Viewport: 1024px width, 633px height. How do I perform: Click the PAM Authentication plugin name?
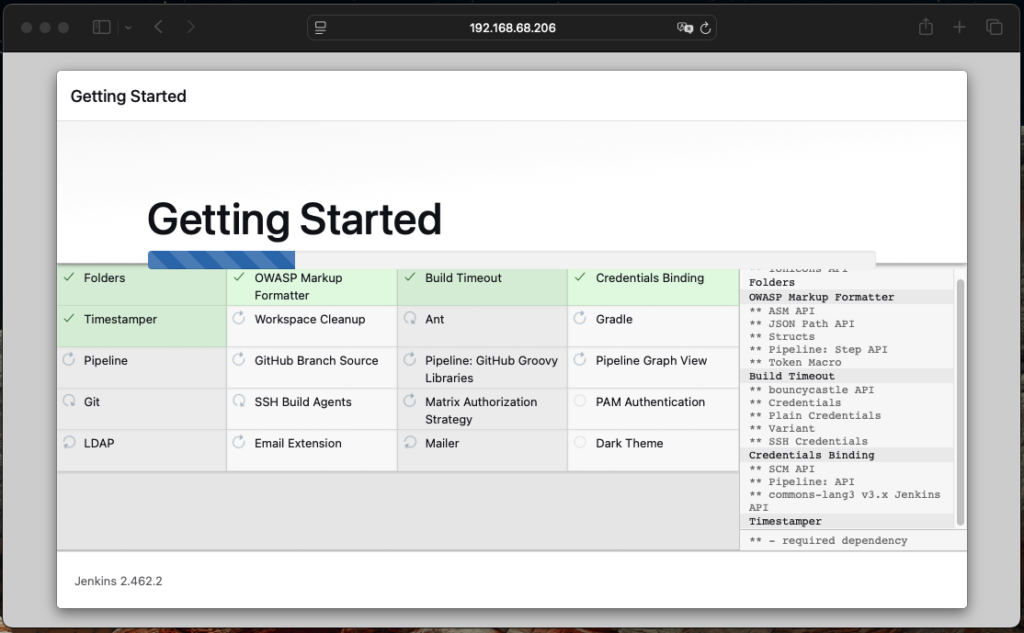[x=650, y=402]
